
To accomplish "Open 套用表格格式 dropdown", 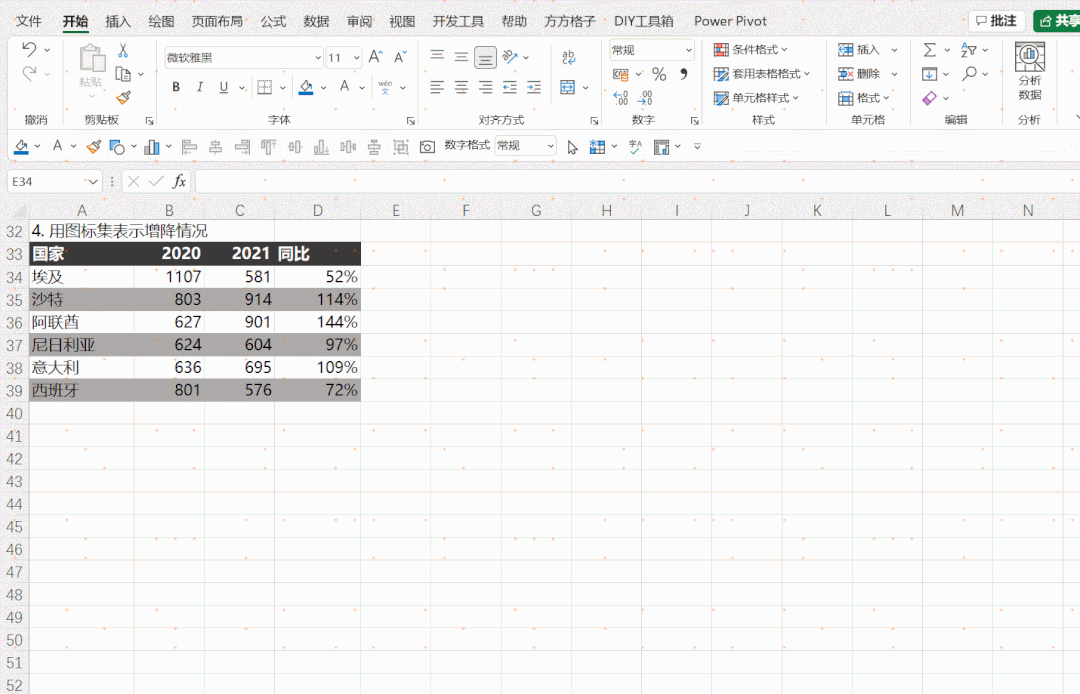I will [x=762, y=74].
